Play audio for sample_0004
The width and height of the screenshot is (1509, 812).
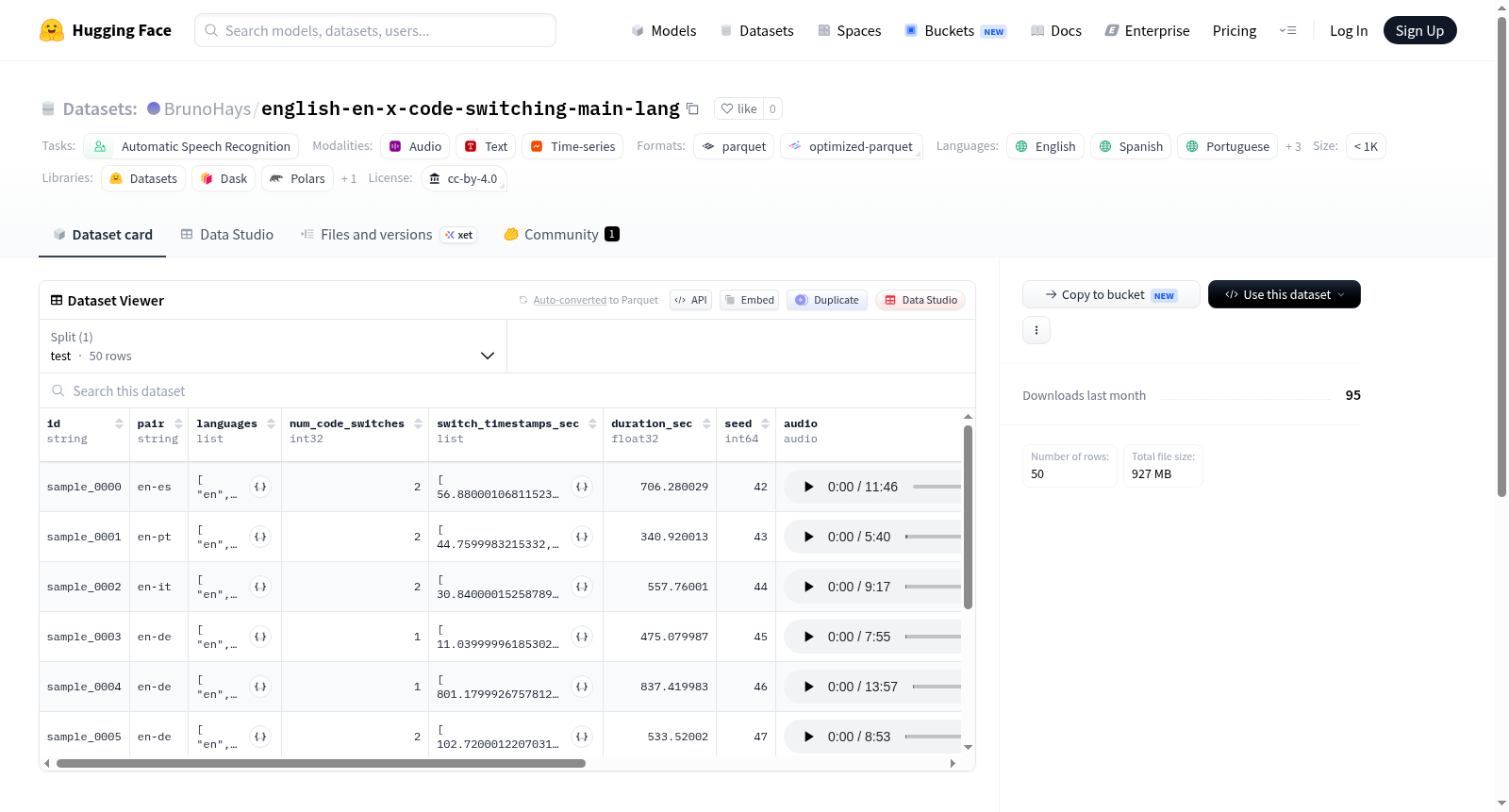(x=808, y=687)
